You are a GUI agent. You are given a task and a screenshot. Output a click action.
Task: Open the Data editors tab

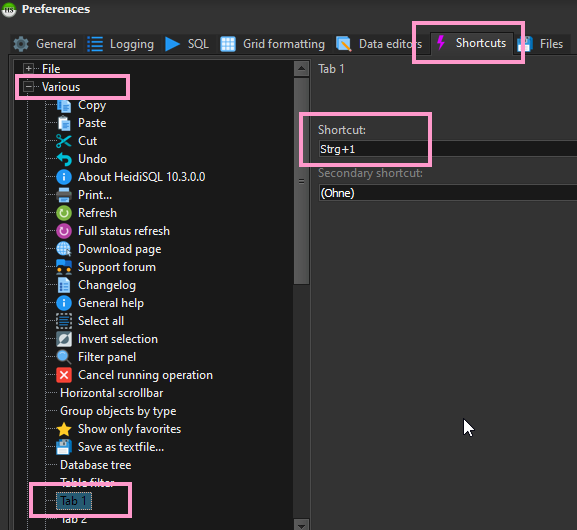pyautogui.click(x=379, y=44)
